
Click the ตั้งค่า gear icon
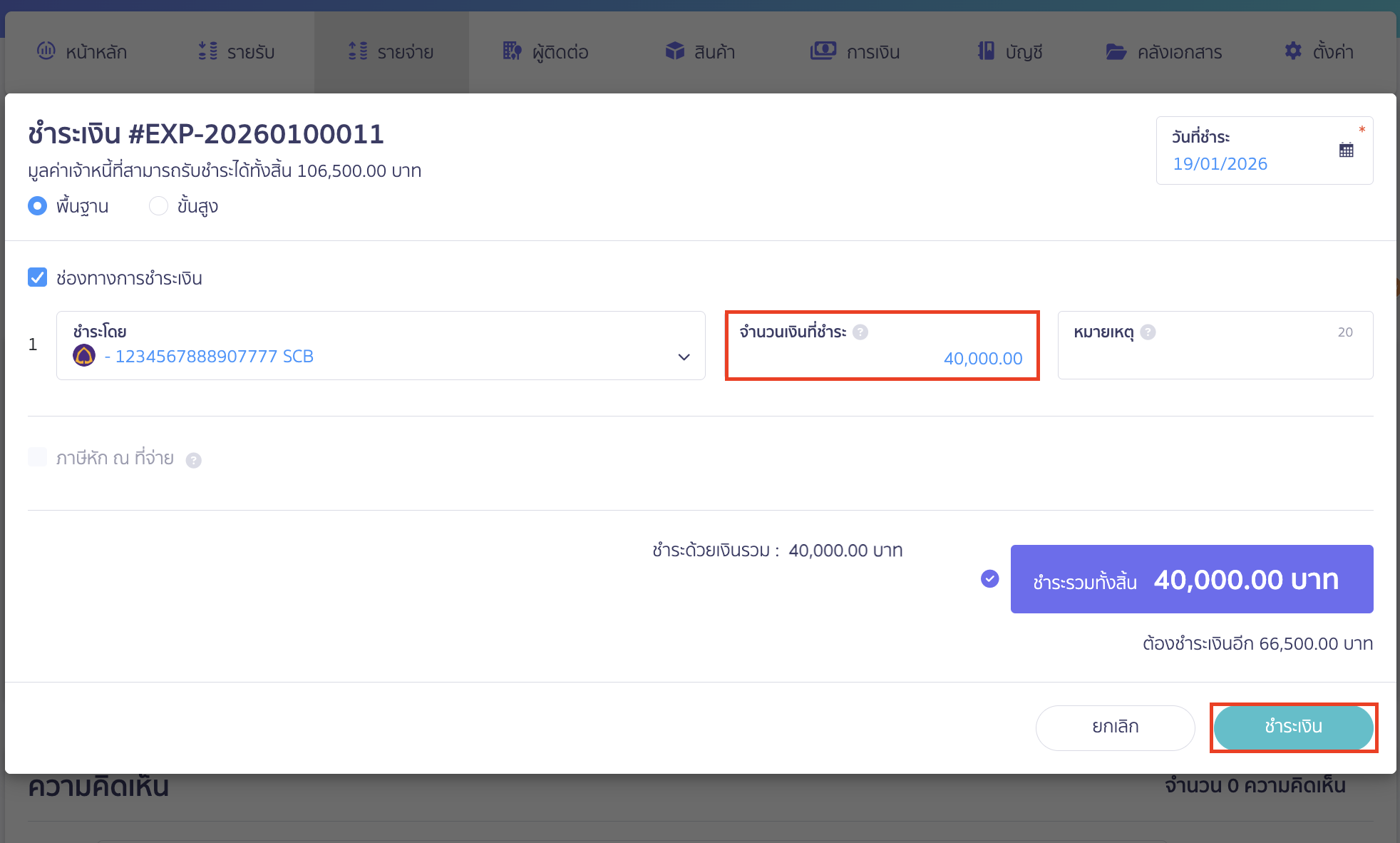1293,51
